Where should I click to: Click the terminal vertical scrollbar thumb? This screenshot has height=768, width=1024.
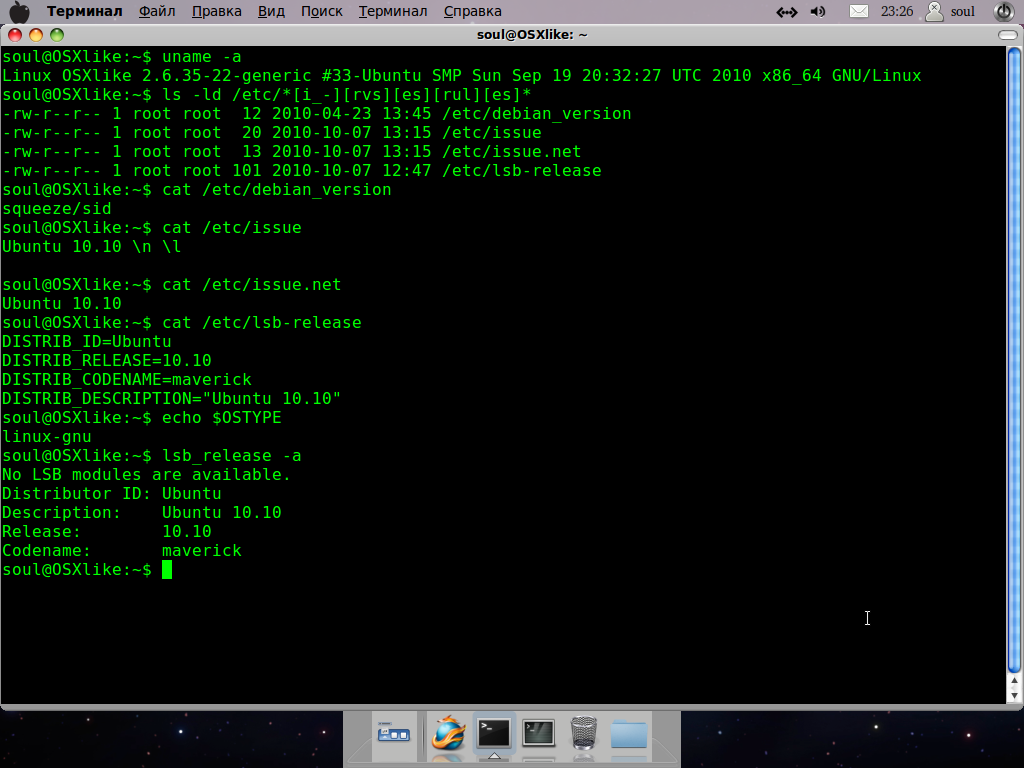coord(1014,360)
